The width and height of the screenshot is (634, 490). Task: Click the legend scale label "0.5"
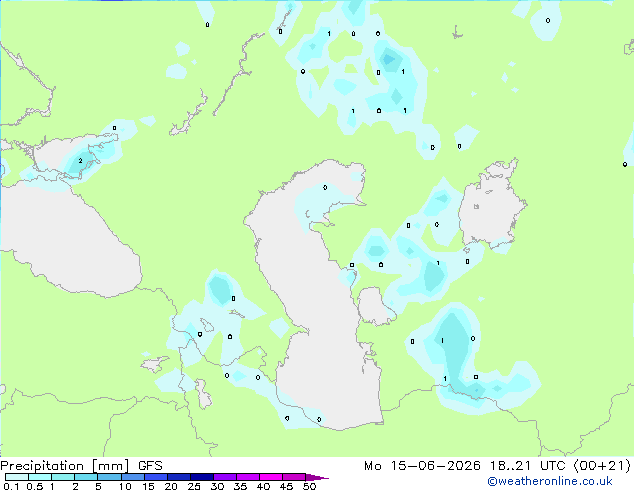(x=34, y=486)
